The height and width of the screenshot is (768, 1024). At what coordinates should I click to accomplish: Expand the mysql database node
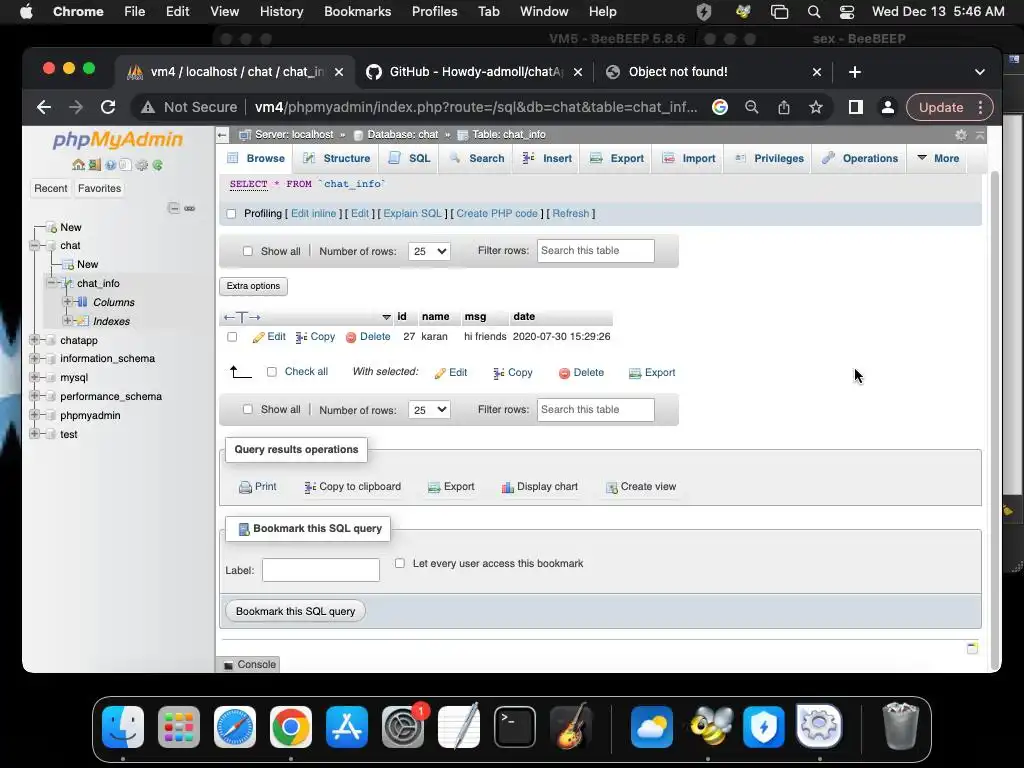pos(35,377)
